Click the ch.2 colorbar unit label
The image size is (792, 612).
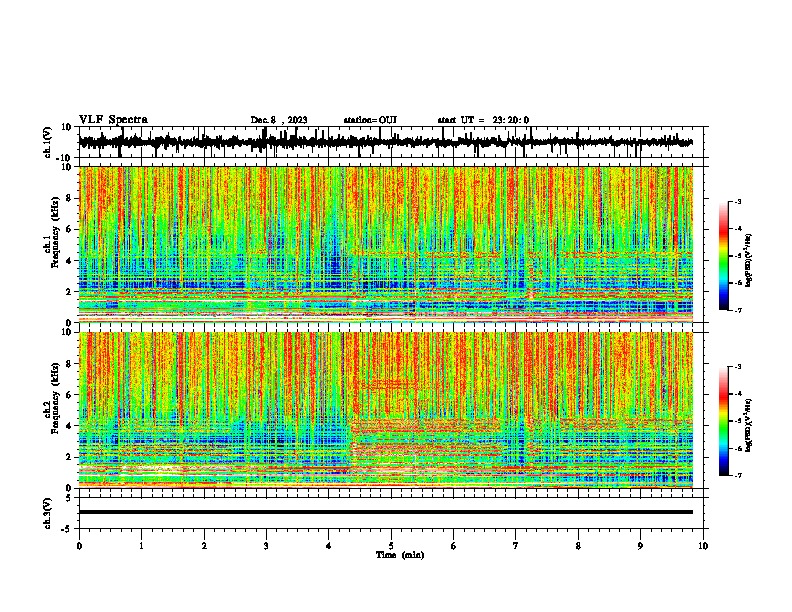749,425
